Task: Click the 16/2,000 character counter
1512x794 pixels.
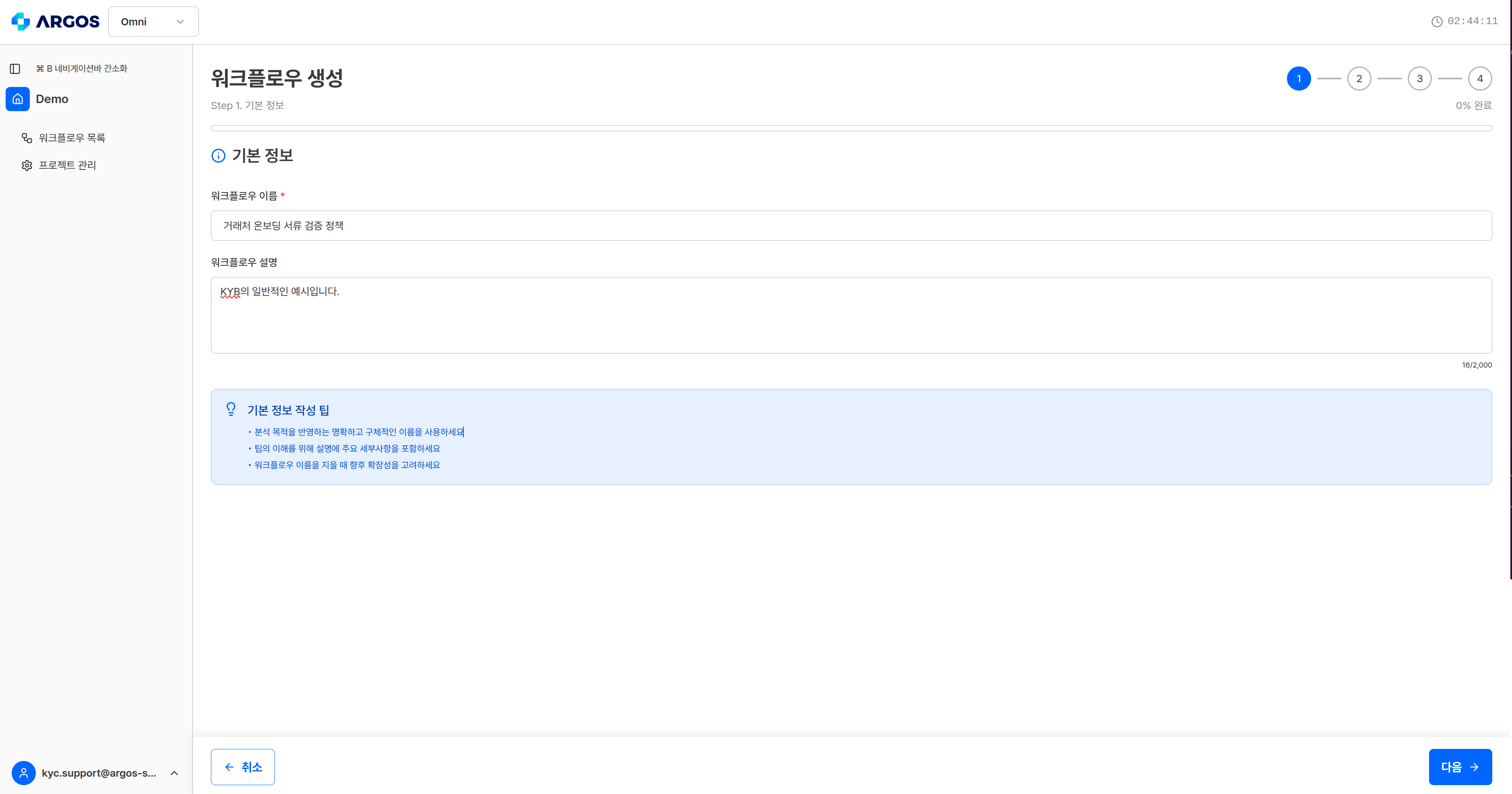Action: (x=1477, y=365)
